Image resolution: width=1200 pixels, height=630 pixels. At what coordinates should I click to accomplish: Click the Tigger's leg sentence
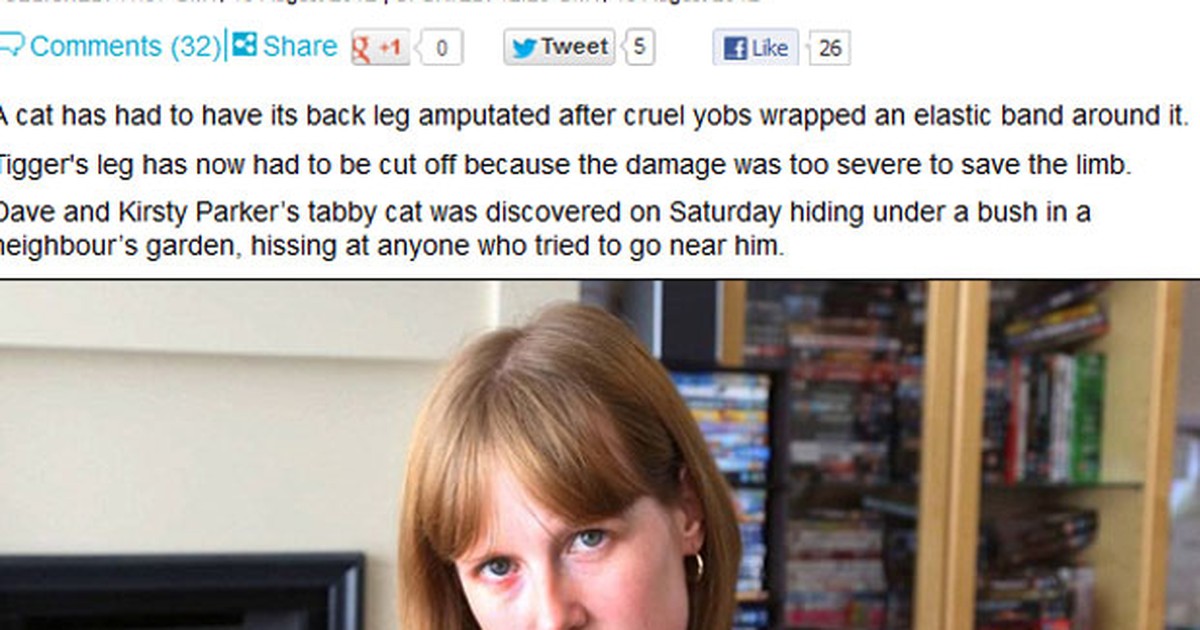click(565, 165)
